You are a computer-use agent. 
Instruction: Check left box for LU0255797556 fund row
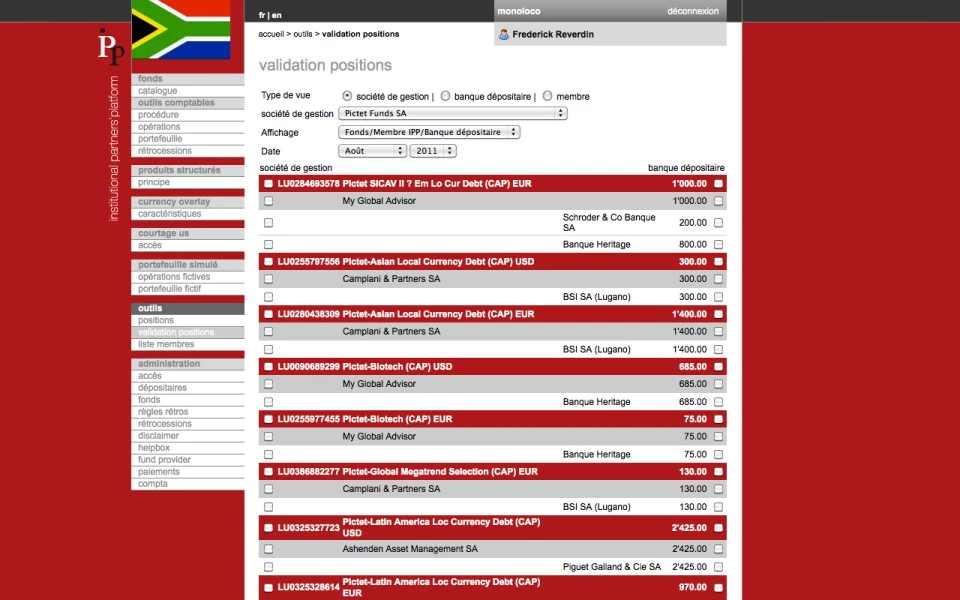(x=268, y=261)
